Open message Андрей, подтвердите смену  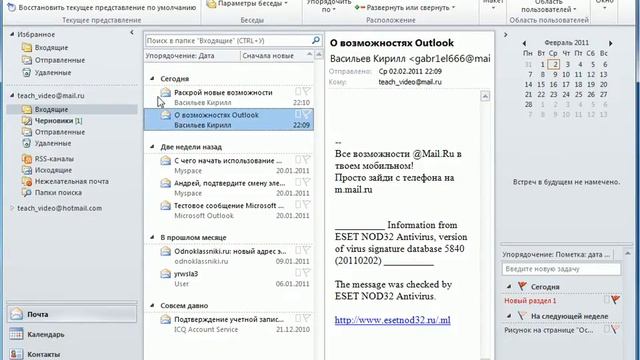tap(229, 188)
